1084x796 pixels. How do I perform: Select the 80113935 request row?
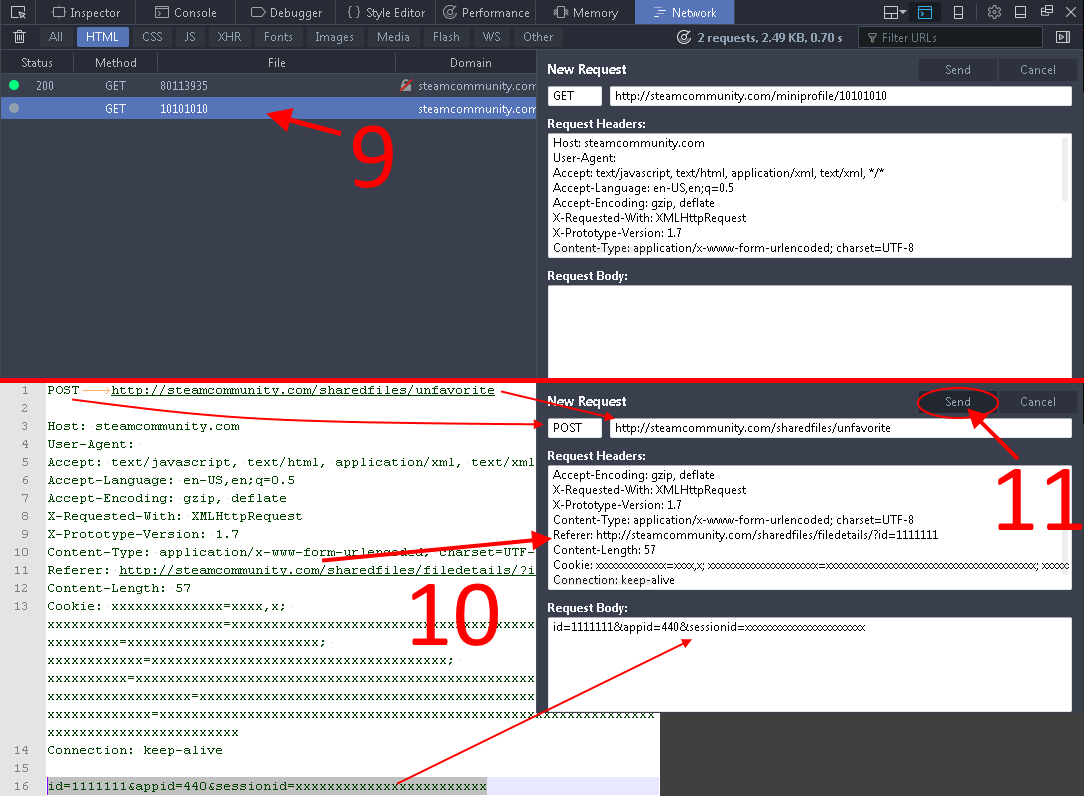(268, 86)
